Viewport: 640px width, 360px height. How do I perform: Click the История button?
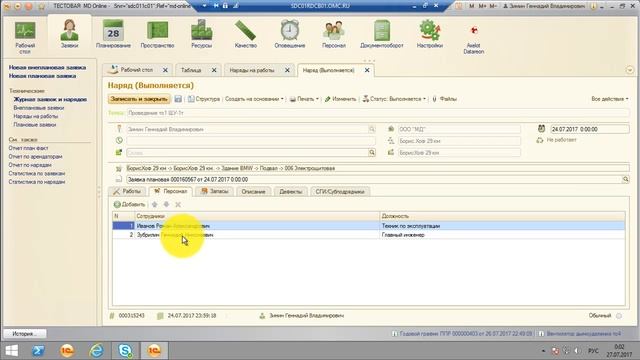(25, 333)
